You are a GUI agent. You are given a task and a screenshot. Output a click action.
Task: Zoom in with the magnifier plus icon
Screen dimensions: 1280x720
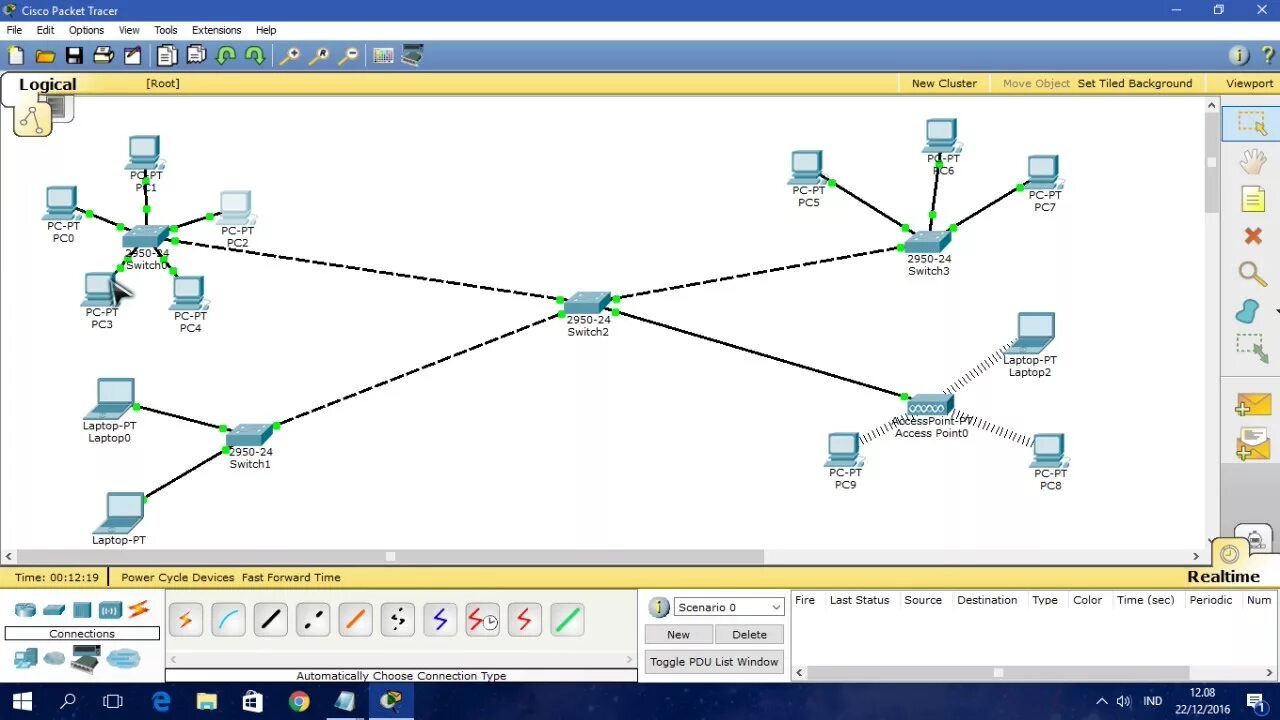[289, 56]
